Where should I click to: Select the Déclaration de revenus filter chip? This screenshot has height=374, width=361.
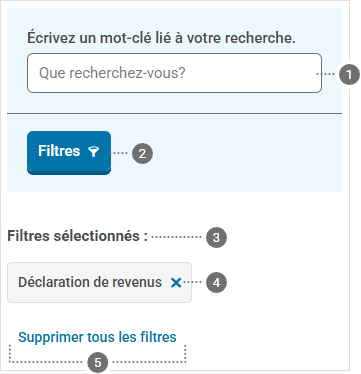click(99, 282)
